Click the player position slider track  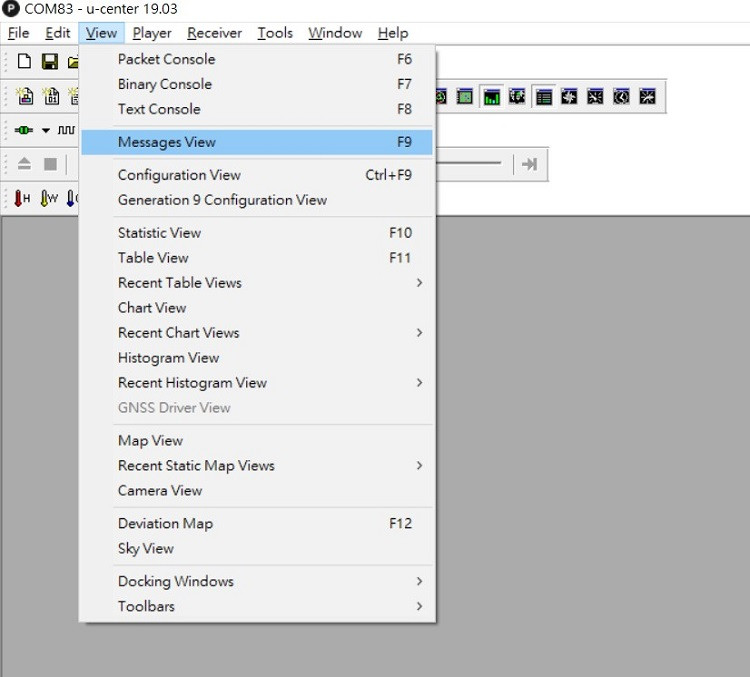[468, 163]
